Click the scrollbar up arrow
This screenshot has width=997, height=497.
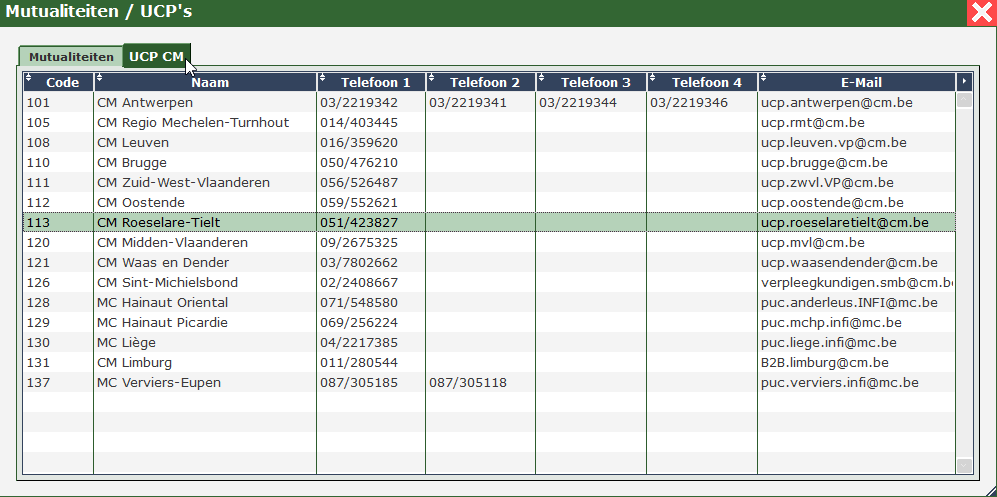tap(965, 100)
